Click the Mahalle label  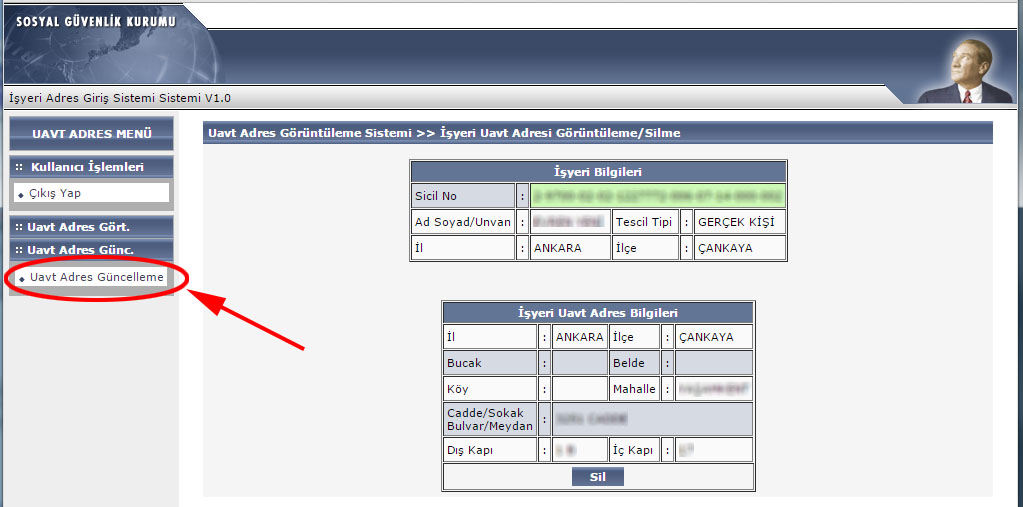635,389
